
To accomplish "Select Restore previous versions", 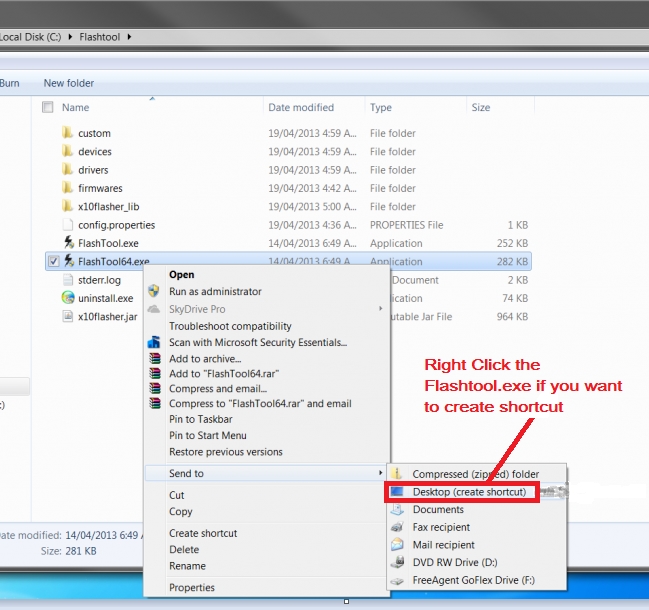I will [226, 452].
